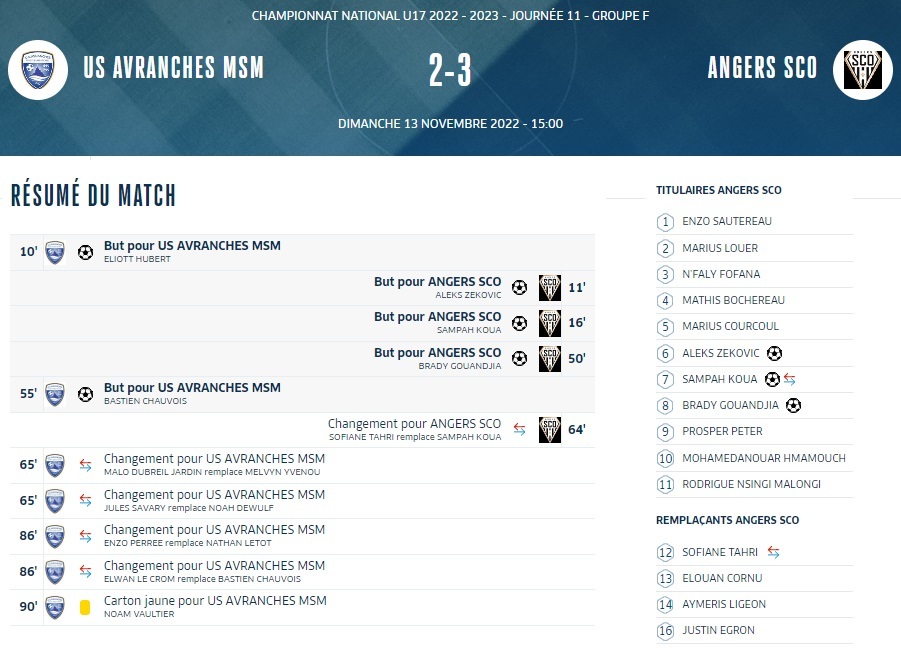Click substitution arrows for Elwan Le Crom change
Screen dimensions: 901x654
tap(86, 571)
